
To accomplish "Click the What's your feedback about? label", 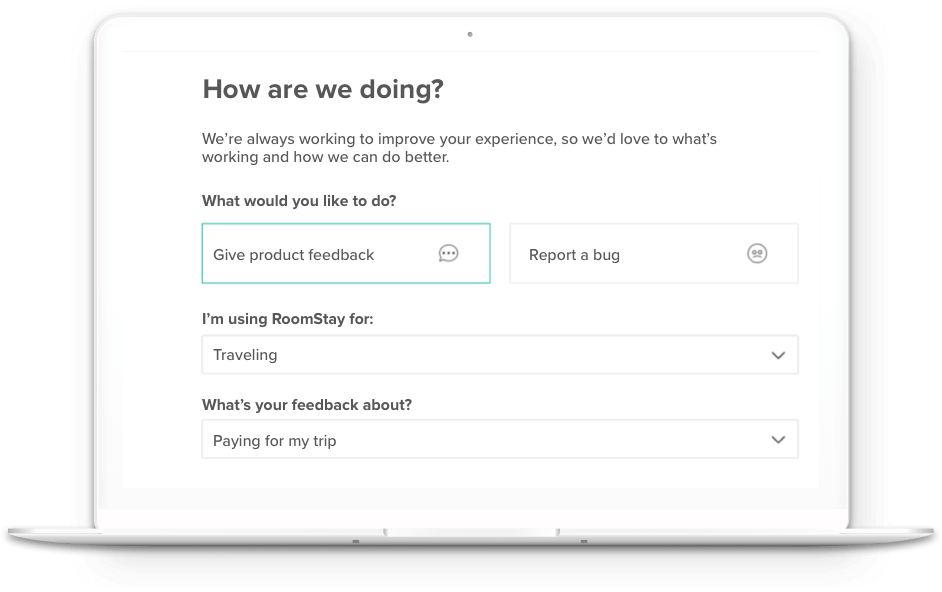I will coord(307,404).
